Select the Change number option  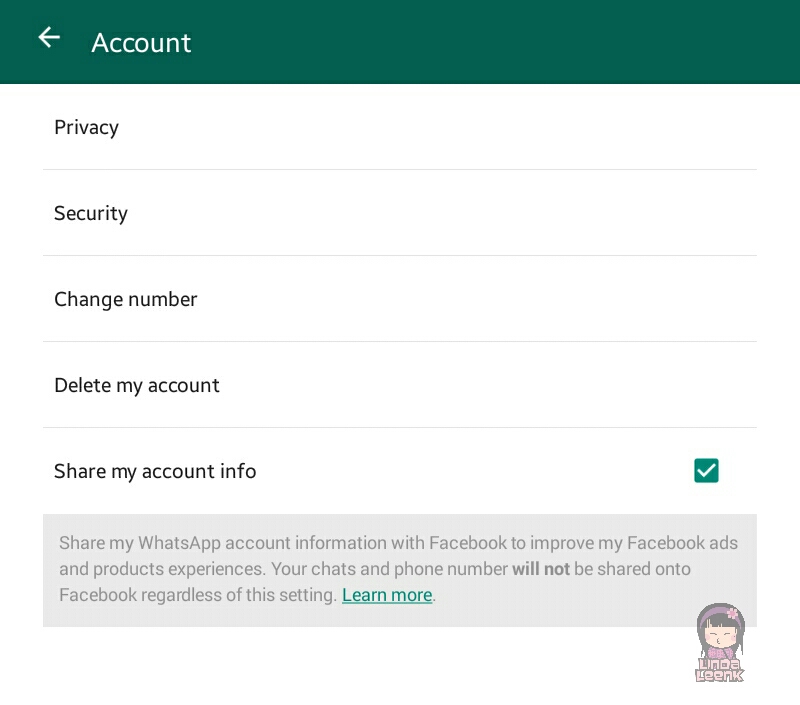click(126, 299)
